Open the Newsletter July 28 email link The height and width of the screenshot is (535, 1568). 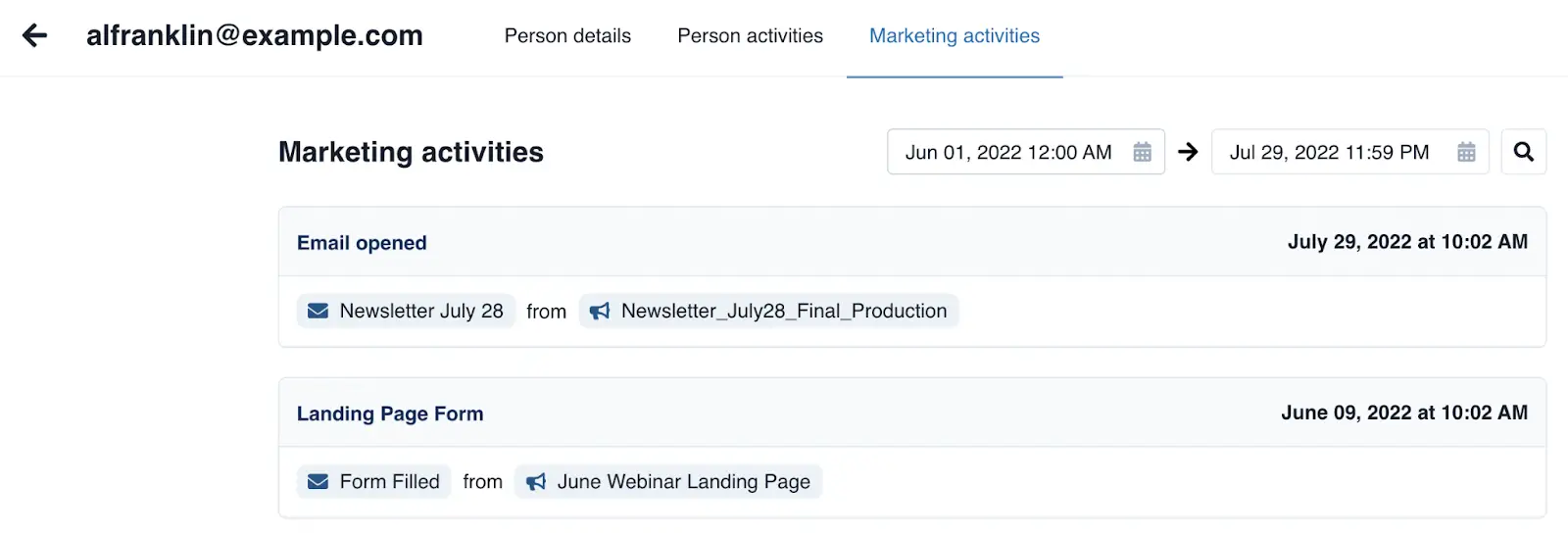[x=421, y=311]
